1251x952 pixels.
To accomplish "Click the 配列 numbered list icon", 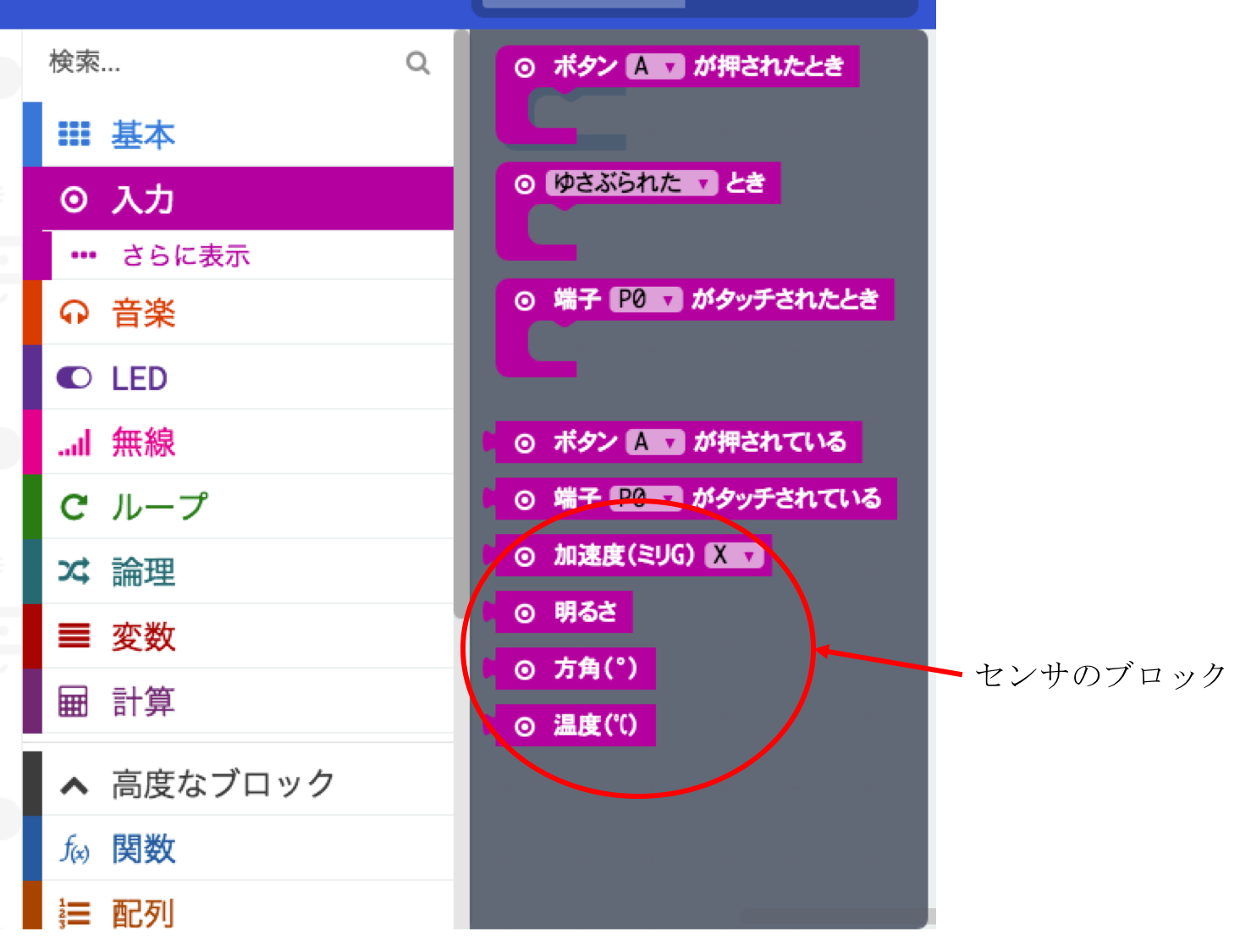I will (x=74, y=914).
